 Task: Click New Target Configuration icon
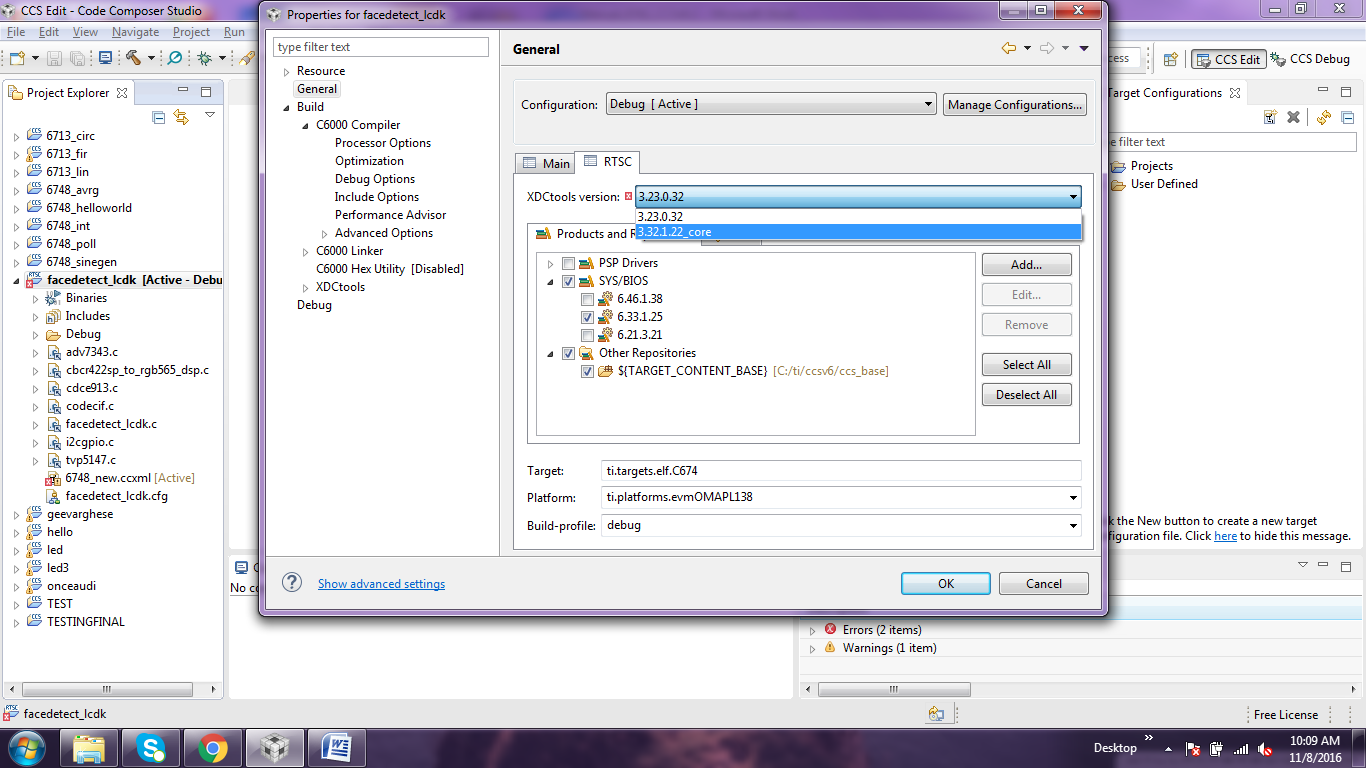click(1270, 117)
